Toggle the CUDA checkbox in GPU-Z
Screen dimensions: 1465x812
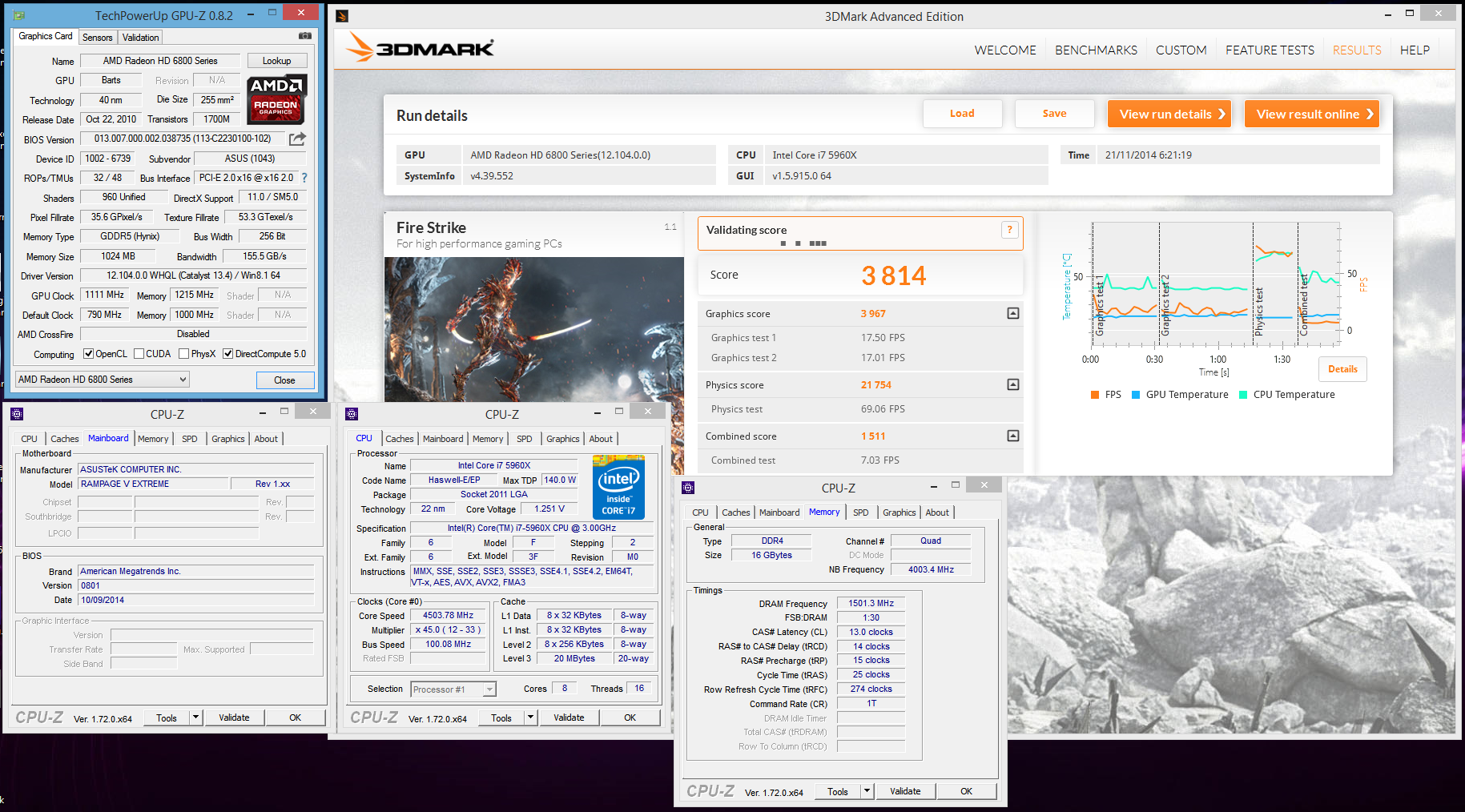(139, 354)
